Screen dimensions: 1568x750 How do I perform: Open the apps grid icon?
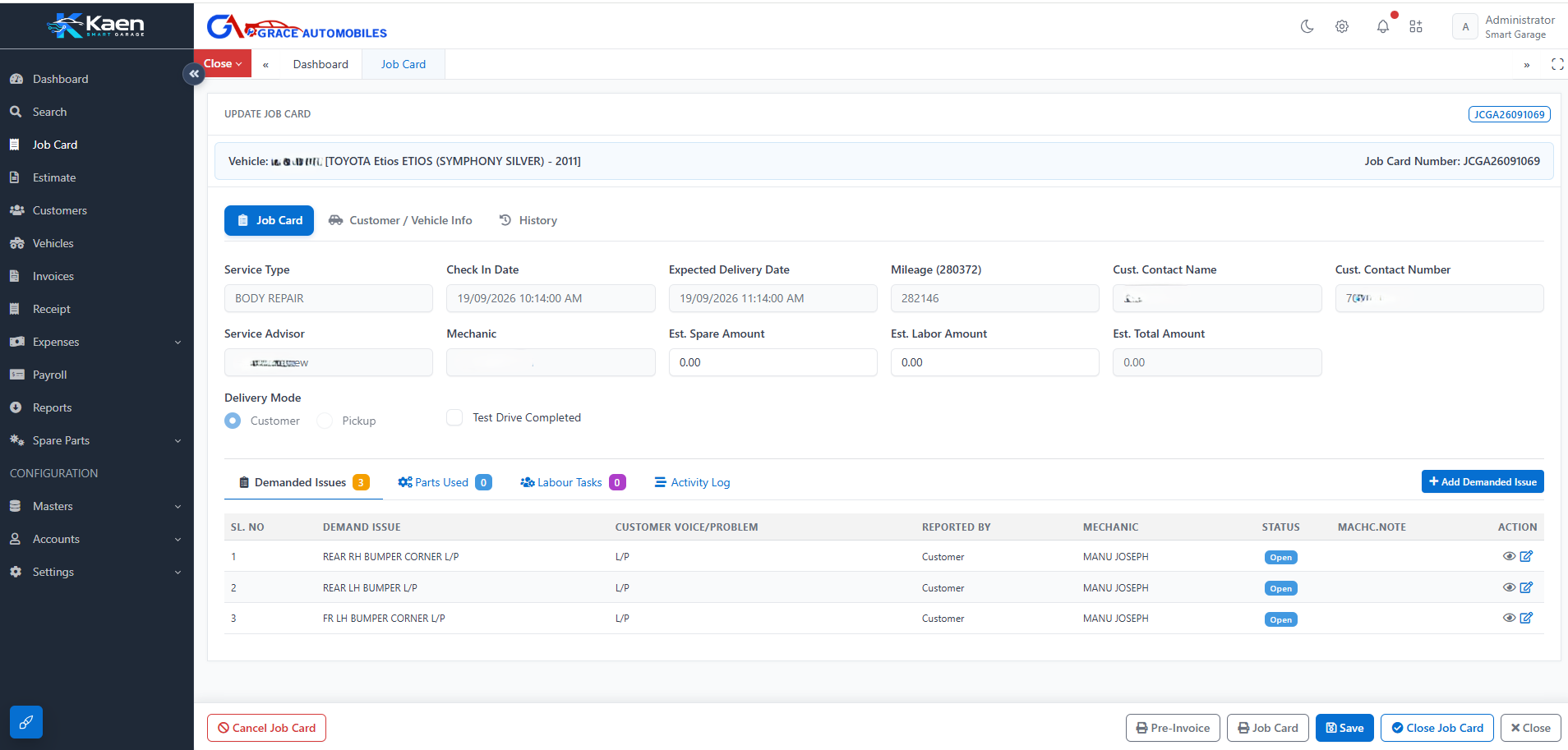[x=1416, y=26]
